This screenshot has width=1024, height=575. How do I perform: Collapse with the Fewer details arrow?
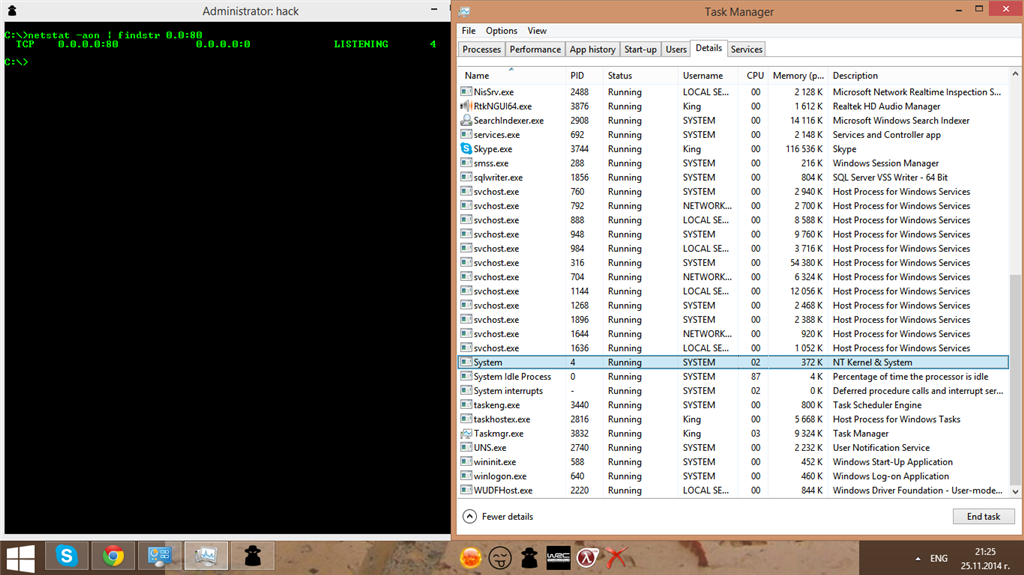click(x=470, y=516)
